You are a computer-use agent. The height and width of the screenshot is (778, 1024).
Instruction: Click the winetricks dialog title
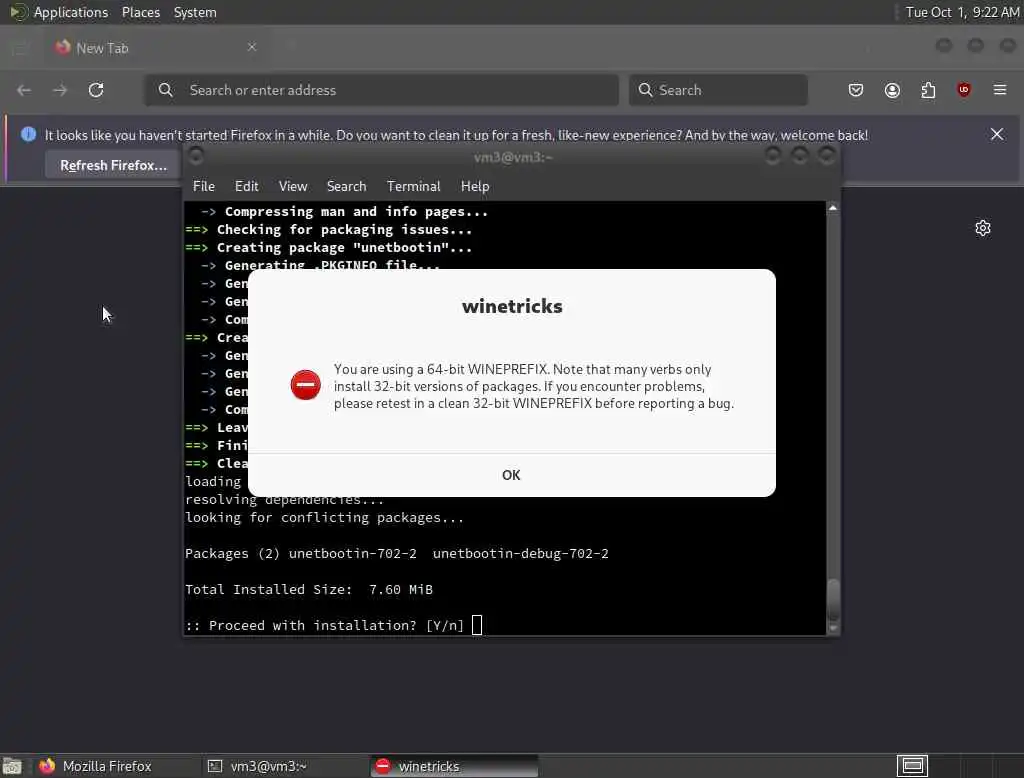pyautogui.click(x=512, y=306)
